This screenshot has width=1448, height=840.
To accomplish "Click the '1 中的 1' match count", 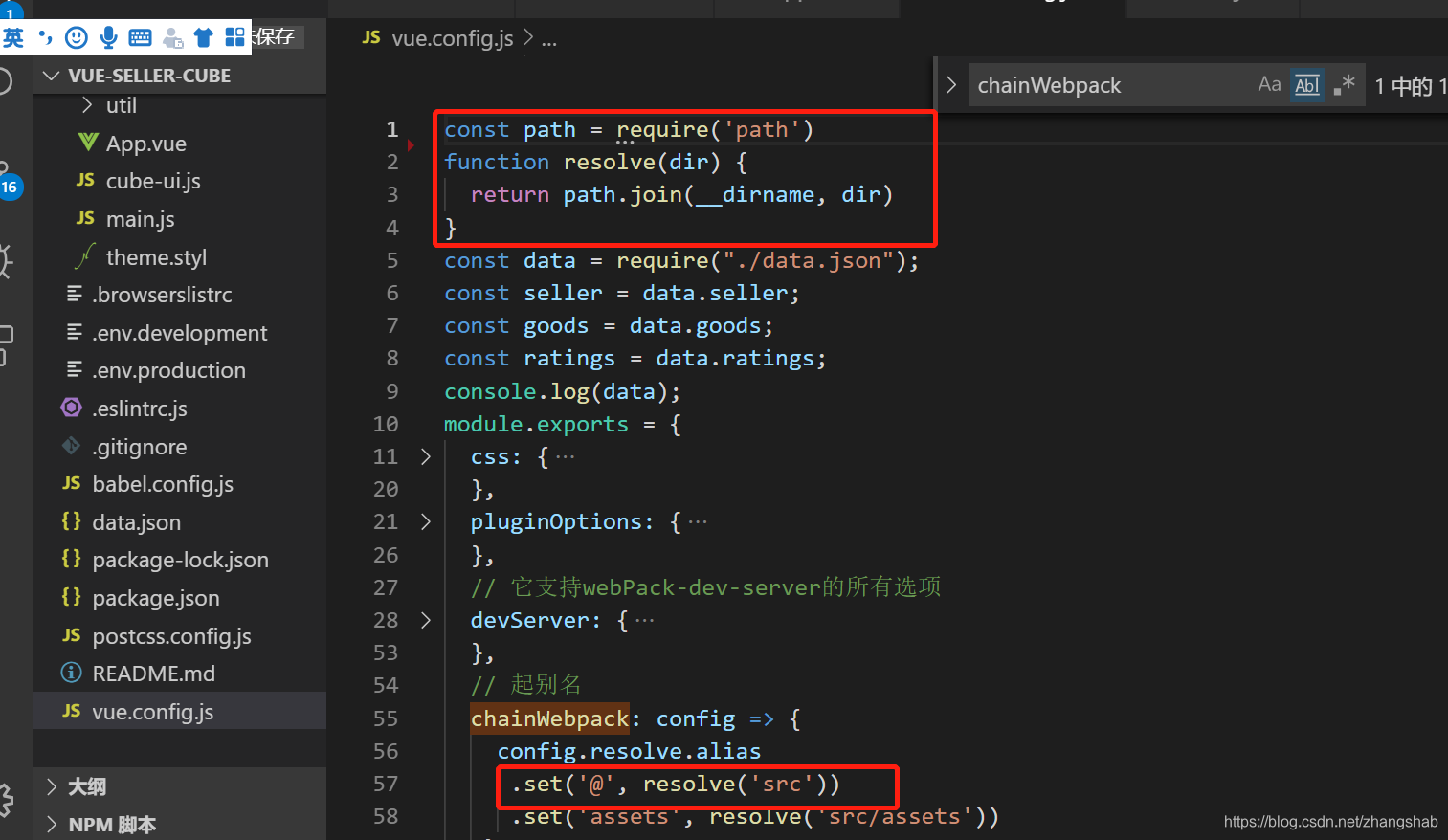I will coord(1411,86).
